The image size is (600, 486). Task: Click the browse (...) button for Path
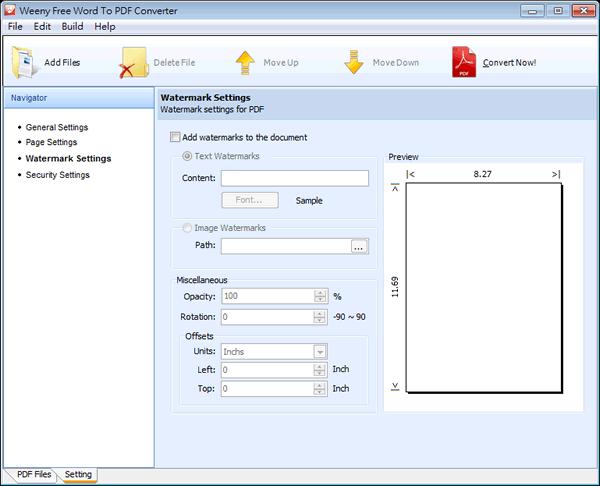[x=359, y=246]
